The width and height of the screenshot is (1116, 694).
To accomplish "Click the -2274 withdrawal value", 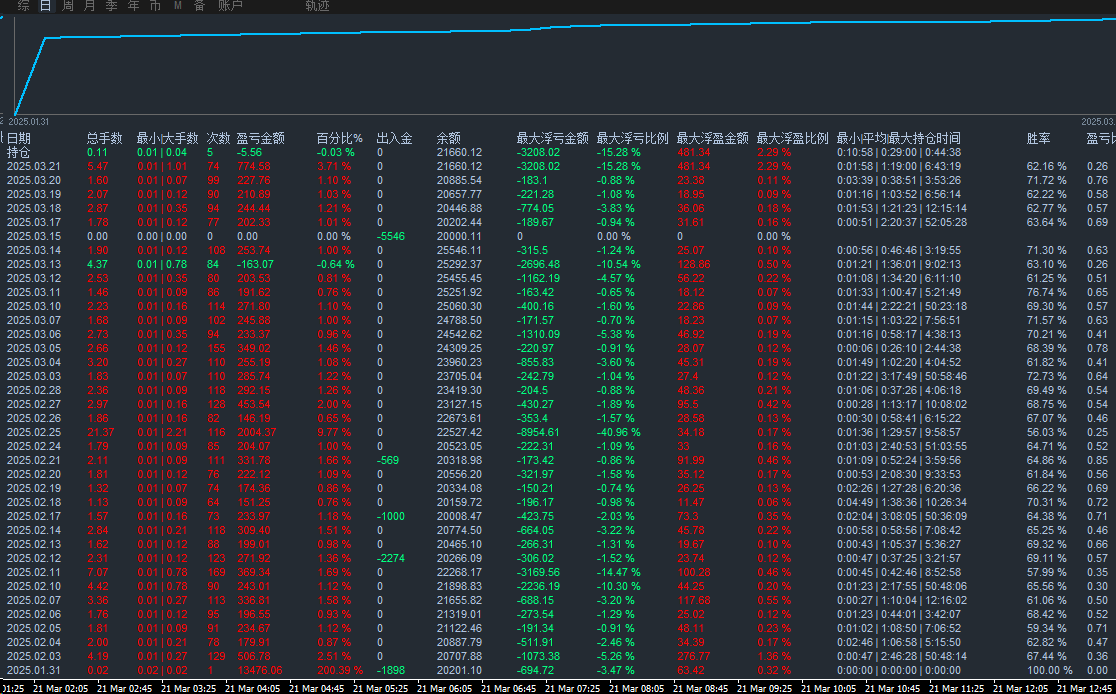I will pos(391,558).
